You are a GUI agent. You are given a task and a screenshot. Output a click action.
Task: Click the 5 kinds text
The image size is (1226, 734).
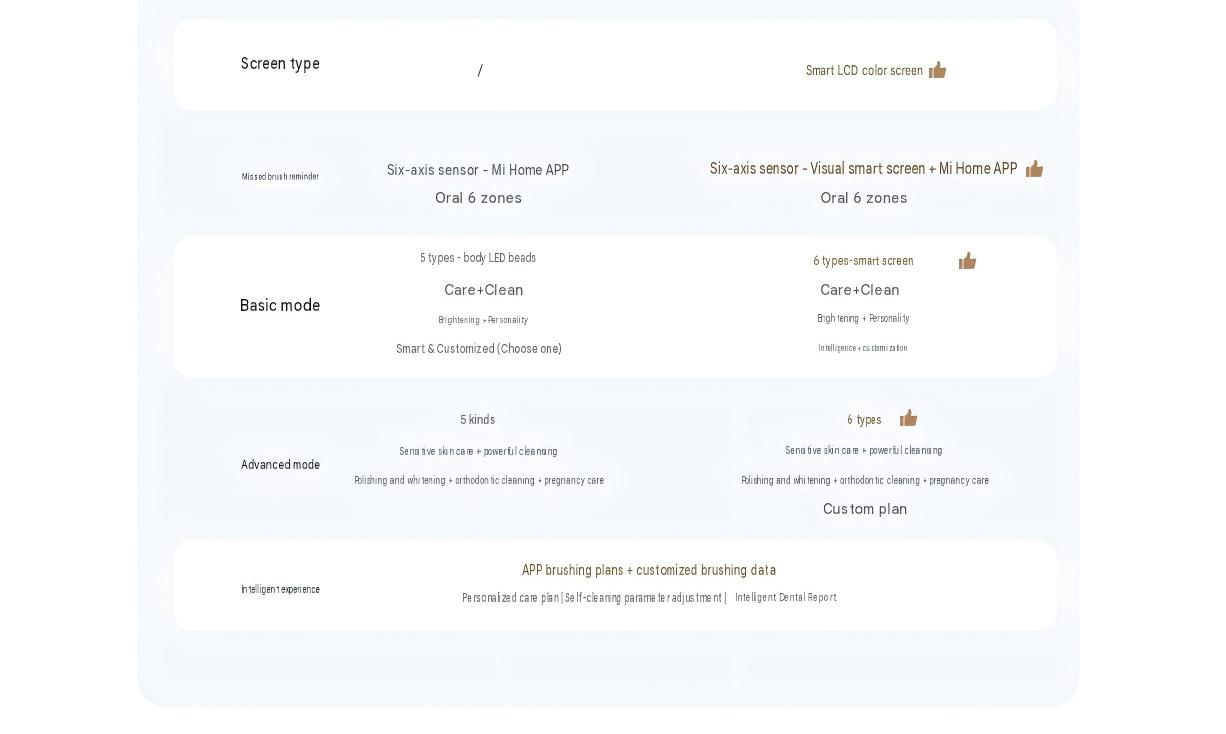pyautogui.click(x=478, y=420)
